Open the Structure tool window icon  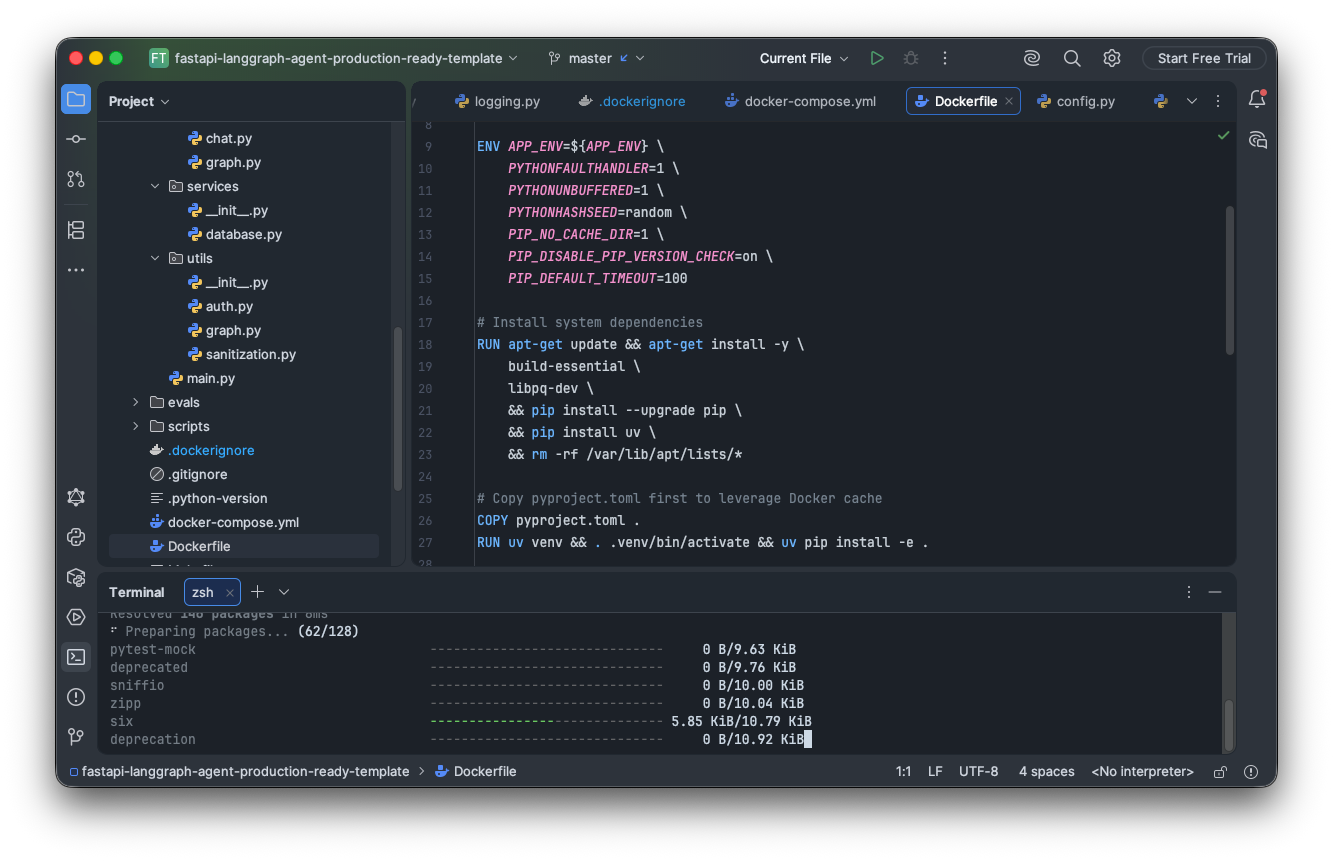click(76, 230)
